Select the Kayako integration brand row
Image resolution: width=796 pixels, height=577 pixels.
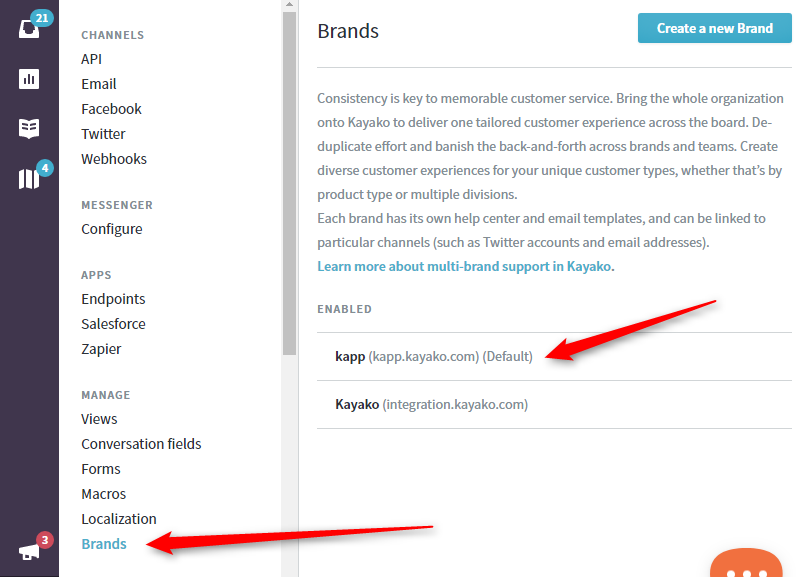click(554, 404)
